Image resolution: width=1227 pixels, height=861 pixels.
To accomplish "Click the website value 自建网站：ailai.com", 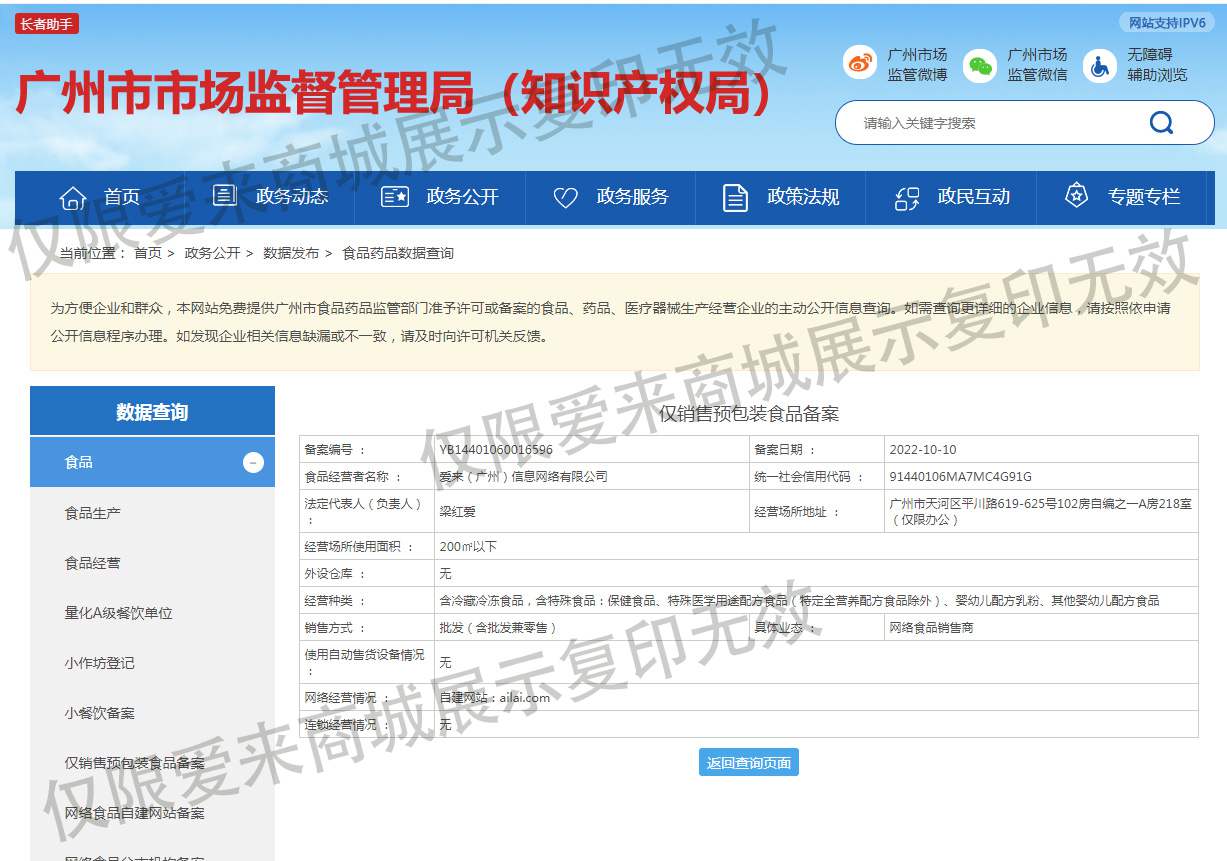I will [x=495, y=698].
